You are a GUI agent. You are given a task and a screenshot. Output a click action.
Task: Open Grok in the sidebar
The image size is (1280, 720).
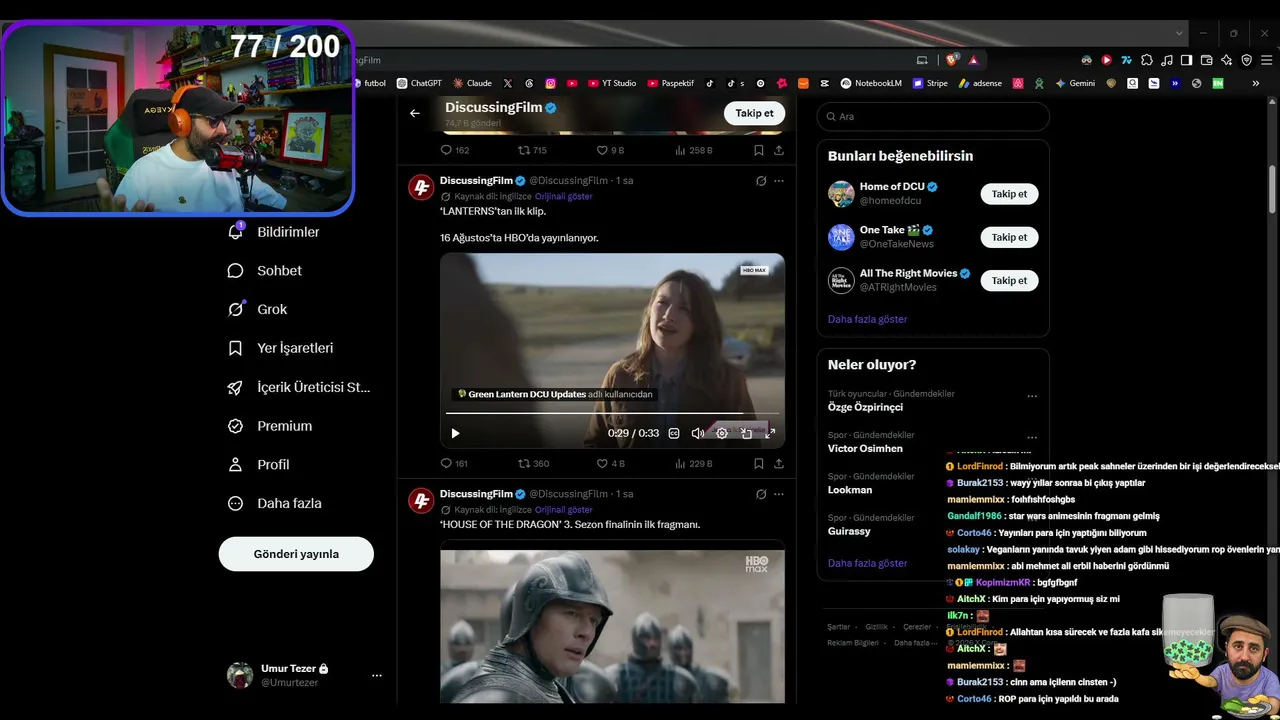click(x=257, y=309)
